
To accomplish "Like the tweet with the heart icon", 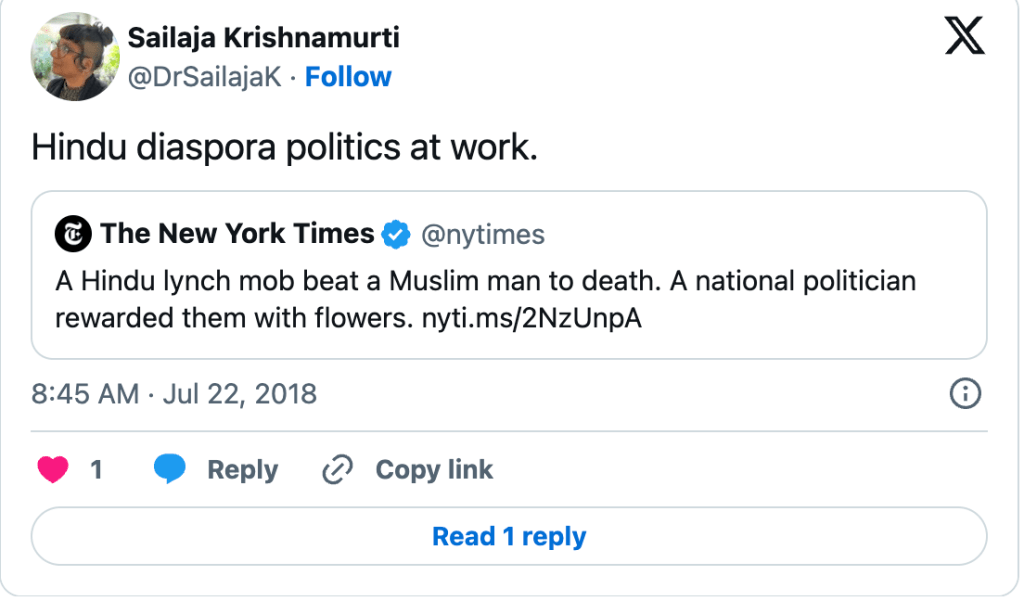I will pyautogui.click(x=53, y=469).
